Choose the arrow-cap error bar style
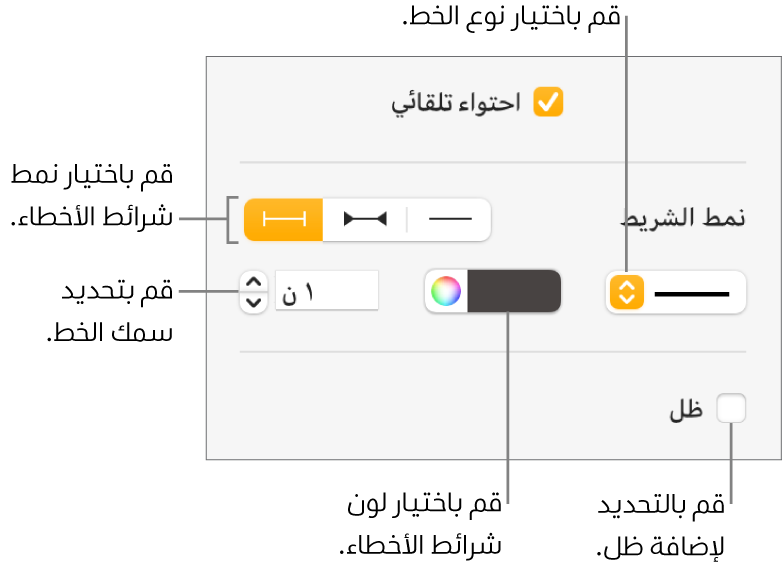Image resolution: width=782 pixels, height=569 pixels. point(364,220)
